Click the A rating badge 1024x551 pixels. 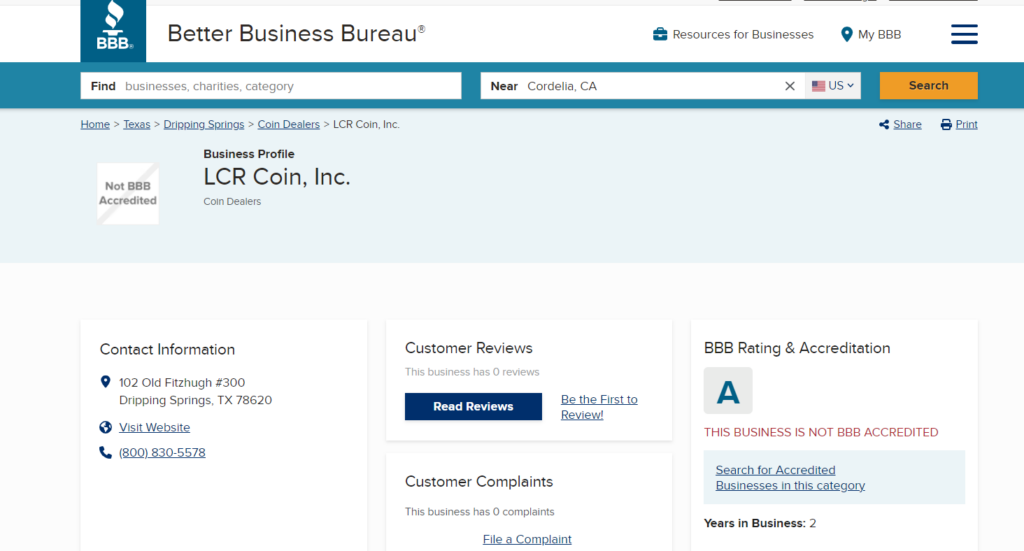coord(728,390)
